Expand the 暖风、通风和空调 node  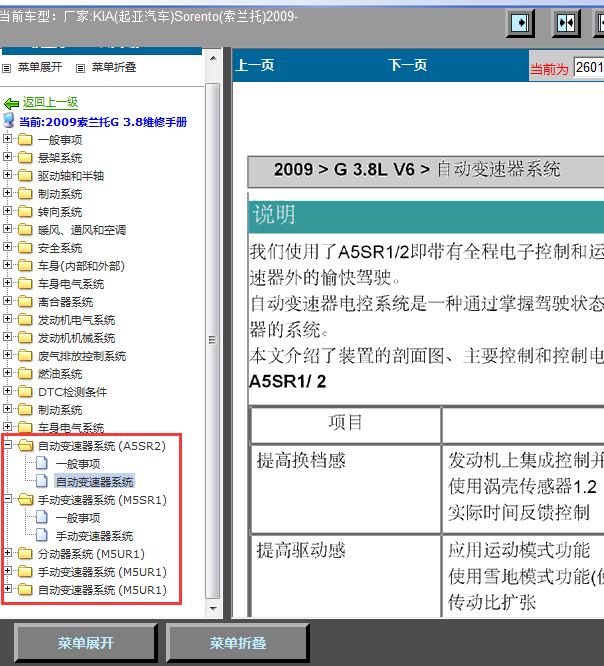[x=7, y=229]
